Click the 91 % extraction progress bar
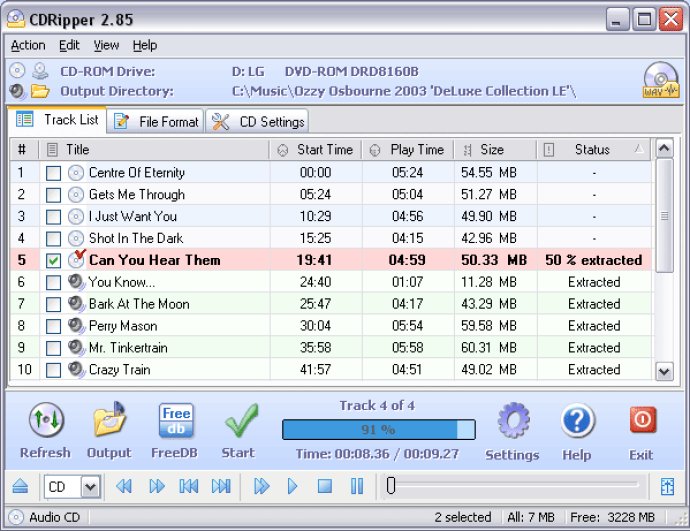This screenshot has width=690, height=531. pyautogui.click(x=378, y=429)
